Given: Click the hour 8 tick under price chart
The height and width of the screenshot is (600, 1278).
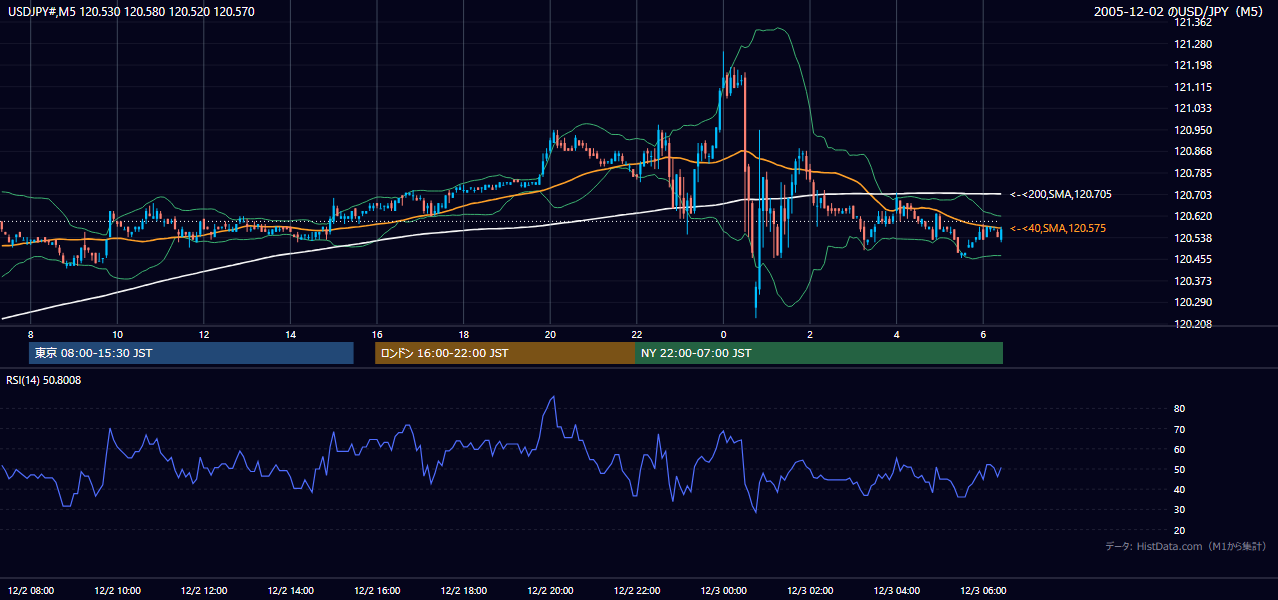Looking at the screenshot, I should (x=31, y=335).
